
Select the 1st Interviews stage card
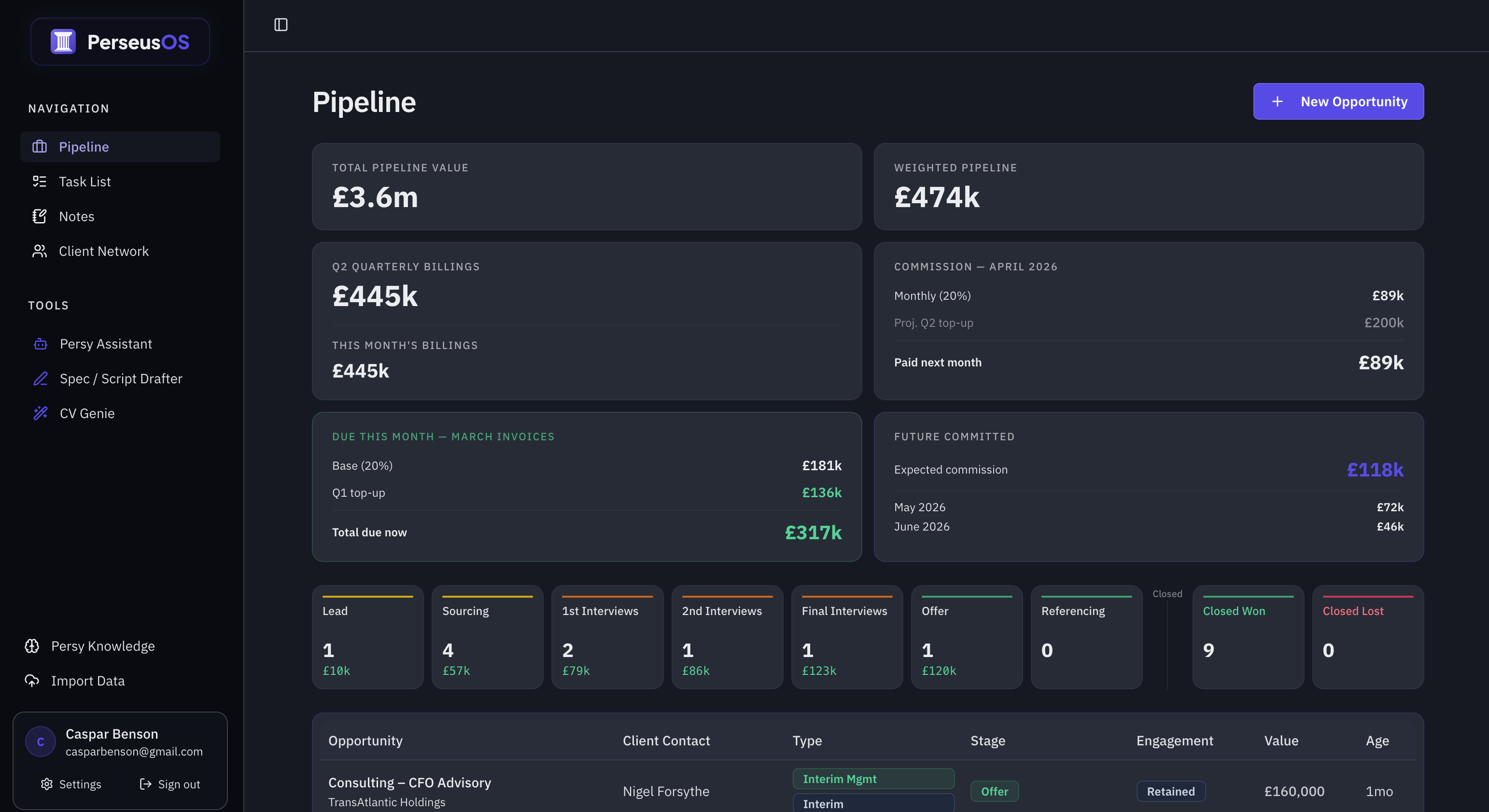(x=607, y=637)
